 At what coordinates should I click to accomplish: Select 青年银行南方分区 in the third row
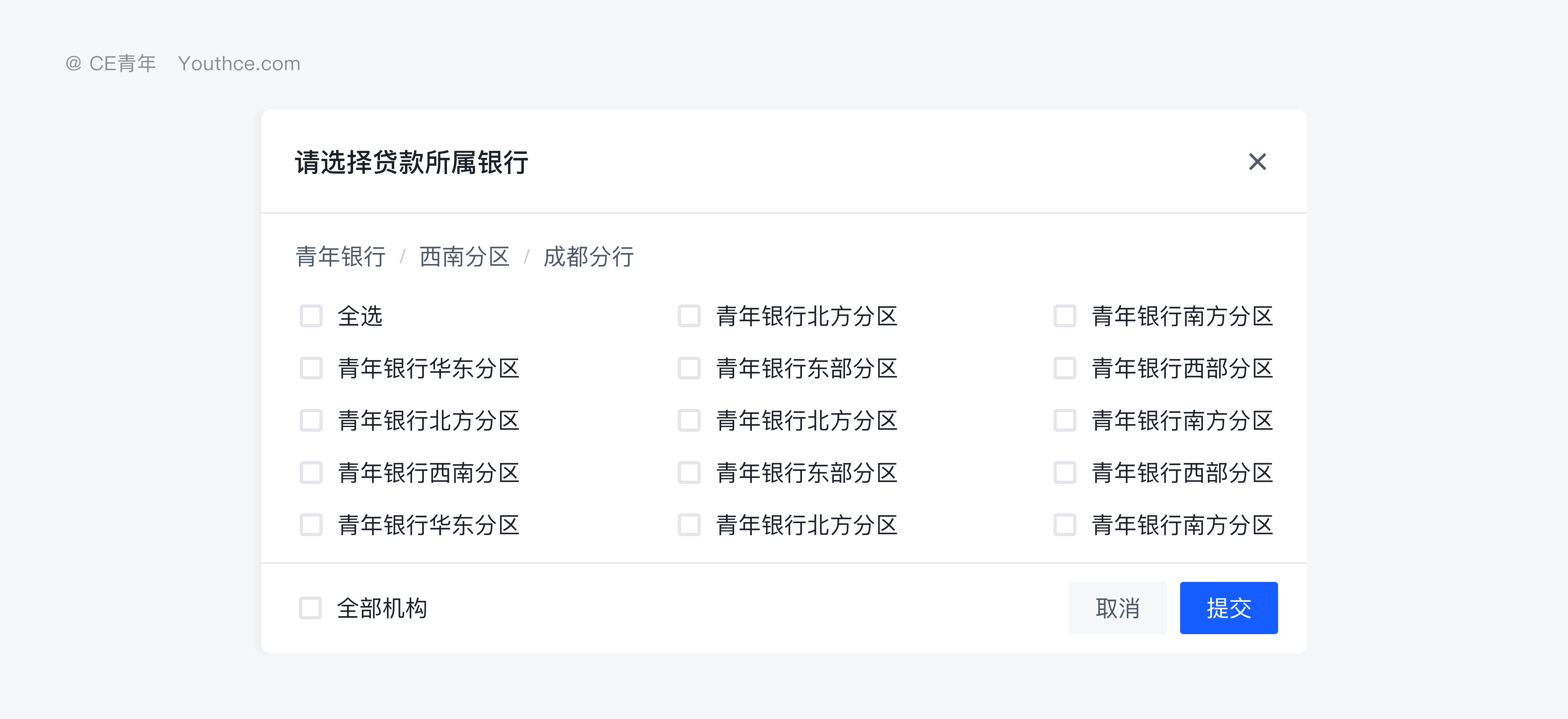click(1065, 420)
